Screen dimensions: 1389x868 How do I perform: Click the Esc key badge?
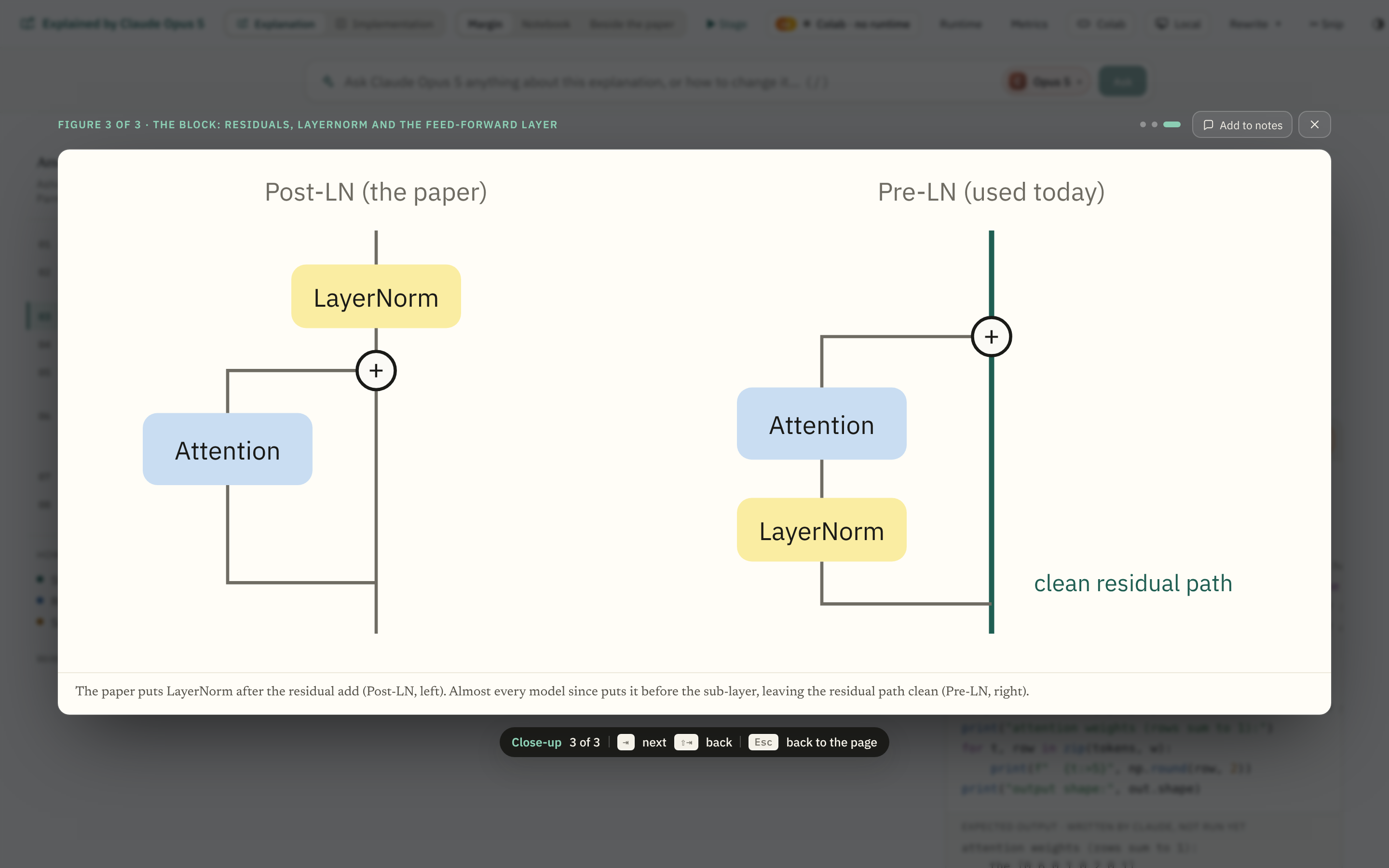click(763, 742)
